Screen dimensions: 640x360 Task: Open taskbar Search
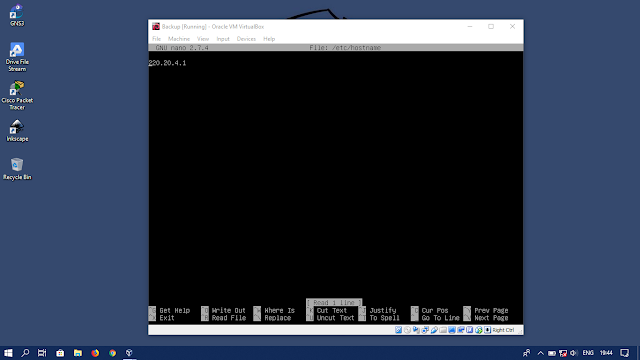(25, 353)
